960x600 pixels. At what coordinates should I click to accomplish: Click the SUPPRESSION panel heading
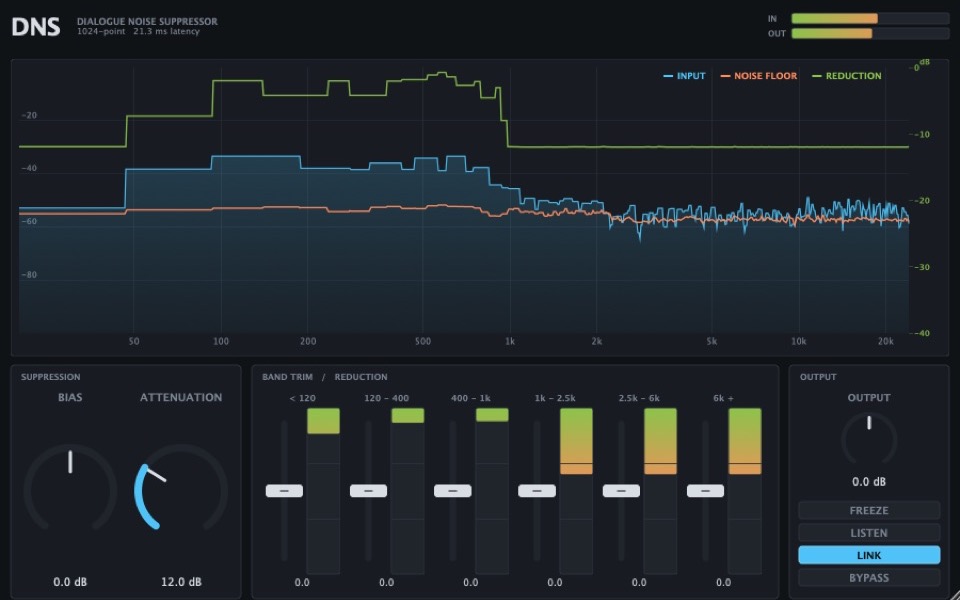click(x=50, y=377)
